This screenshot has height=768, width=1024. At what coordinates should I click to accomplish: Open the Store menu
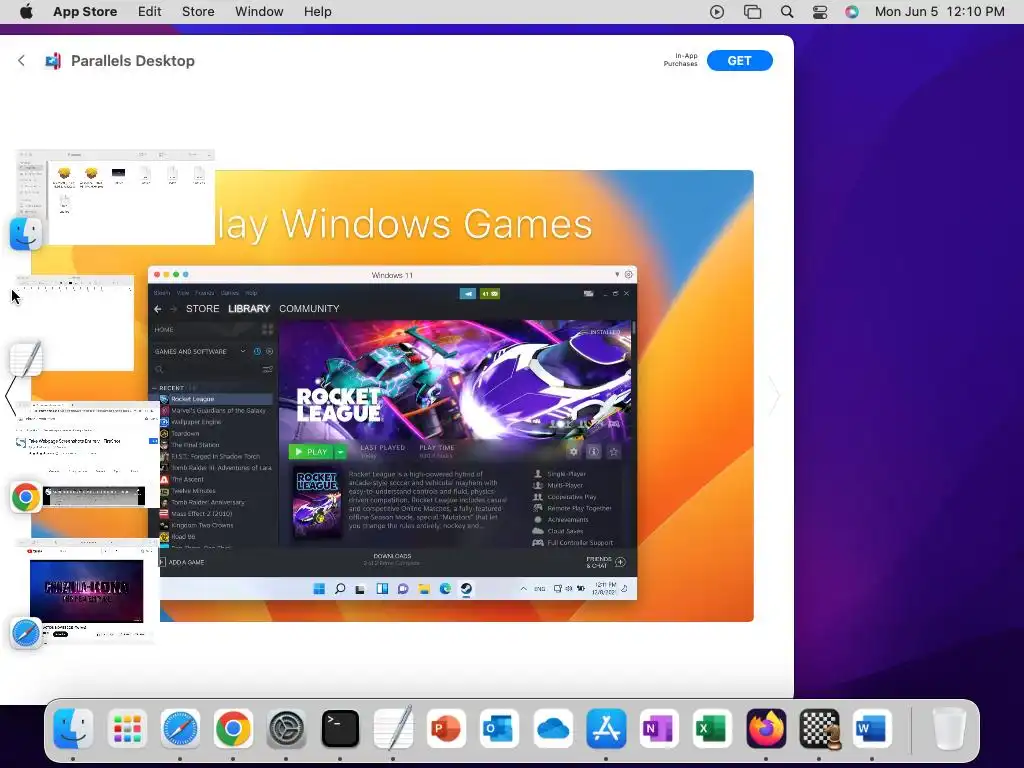[198, 12]
